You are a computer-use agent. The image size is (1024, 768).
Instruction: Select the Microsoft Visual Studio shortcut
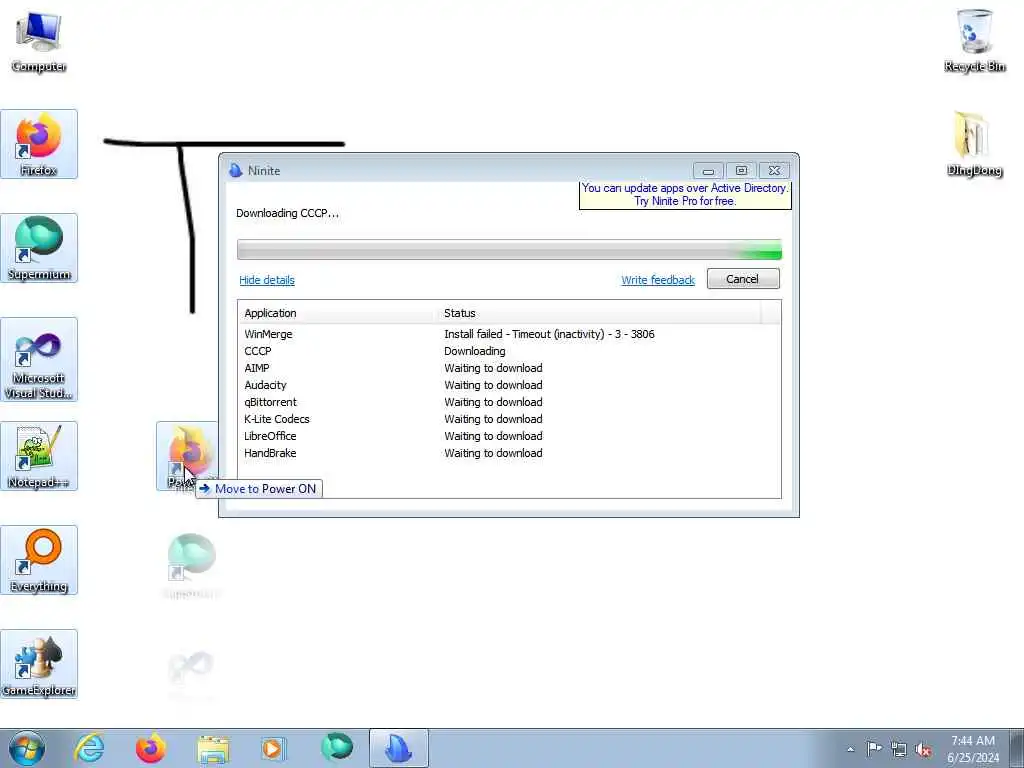point(39,360)
